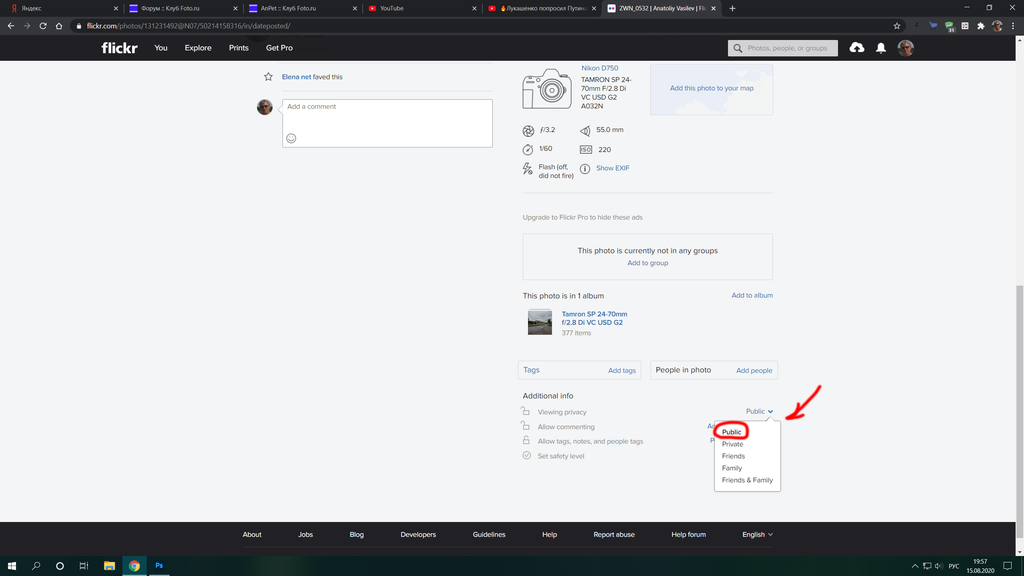
Task: Open Photoshop from the taskbar
Action: click(159, 566)
